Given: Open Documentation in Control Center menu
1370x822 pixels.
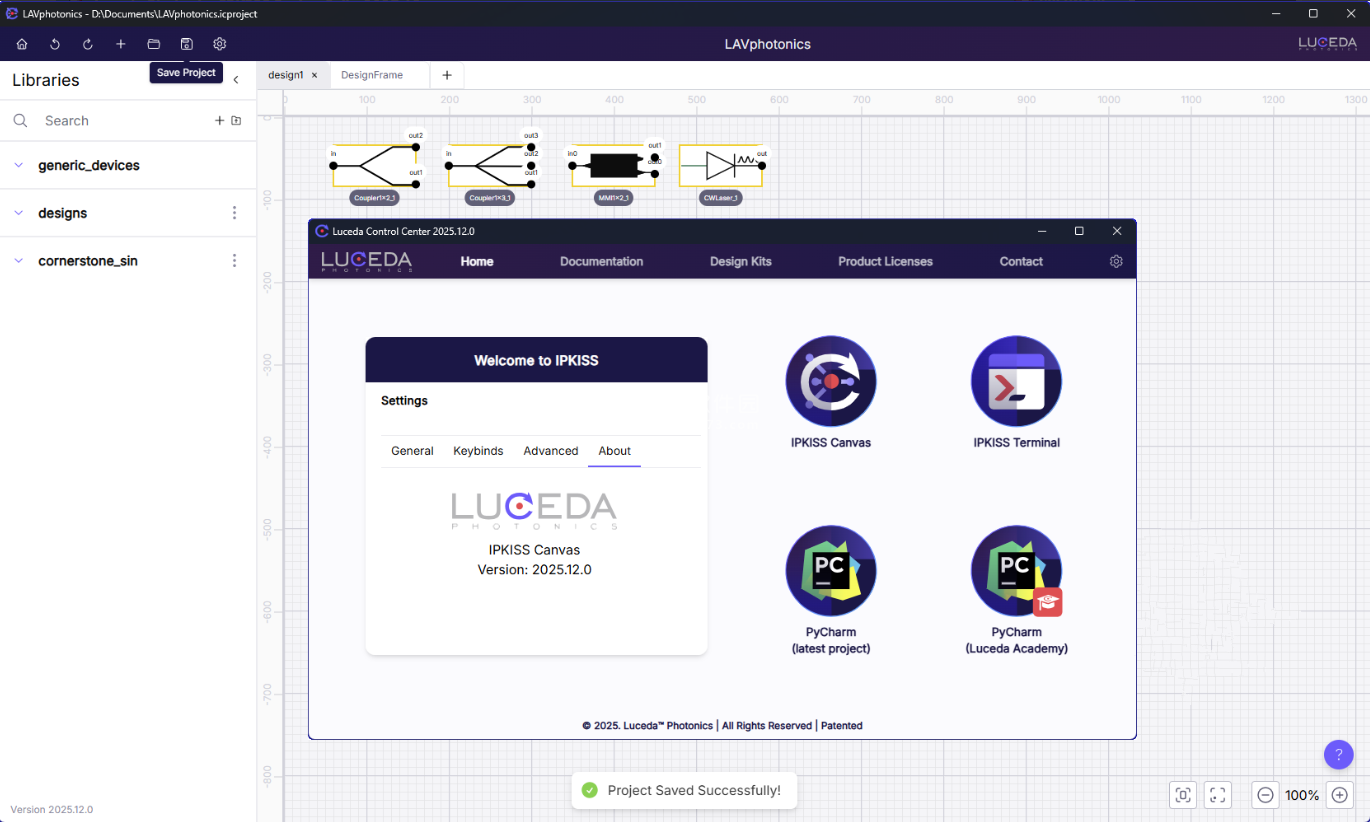Looking at the screenshot, I should pos(601,261).
